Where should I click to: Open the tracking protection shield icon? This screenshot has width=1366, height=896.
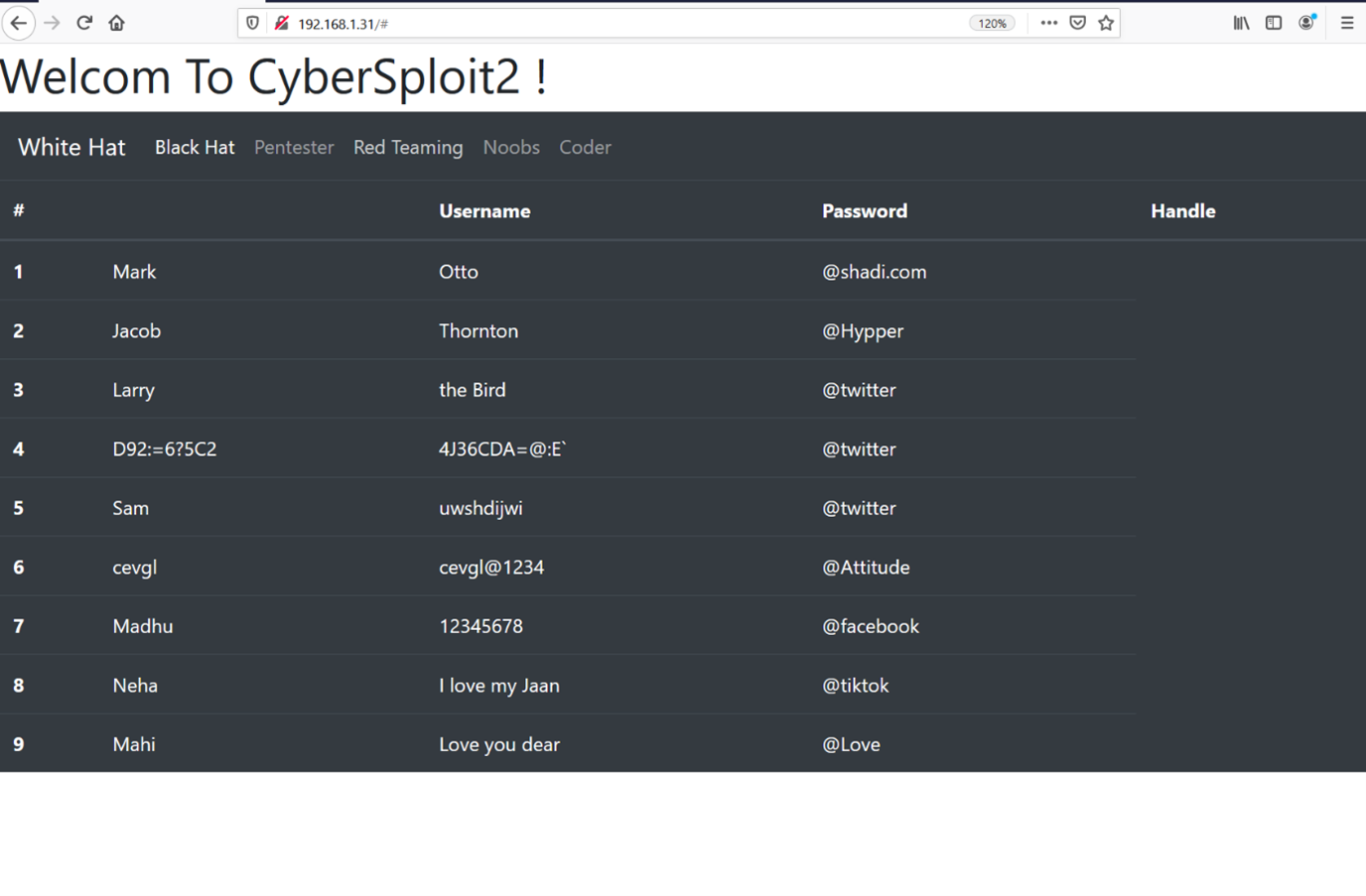252,23
